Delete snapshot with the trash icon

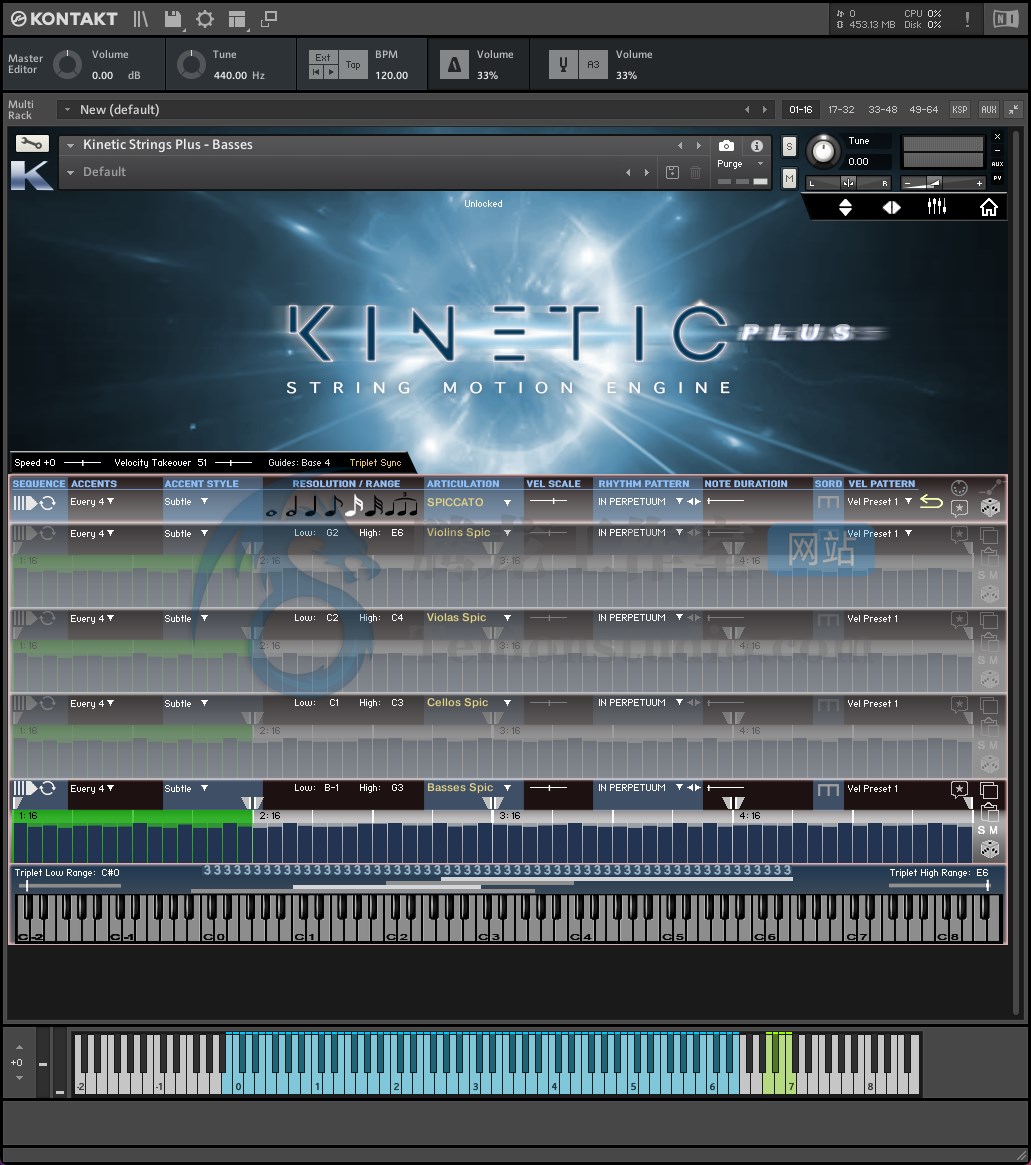point(695,172)
